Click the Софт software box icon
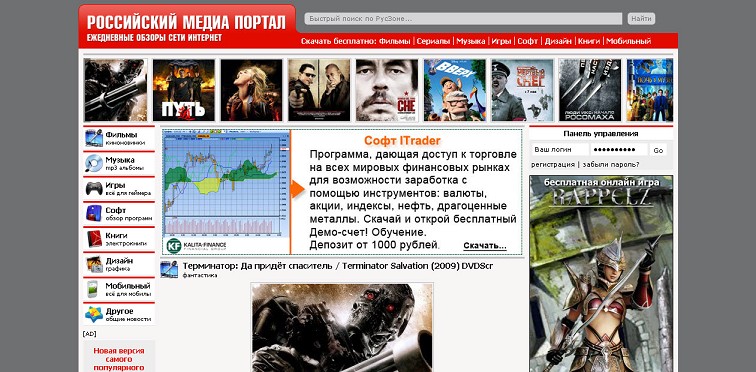Screen dimensions: 756x372 [x=94, y=213]
